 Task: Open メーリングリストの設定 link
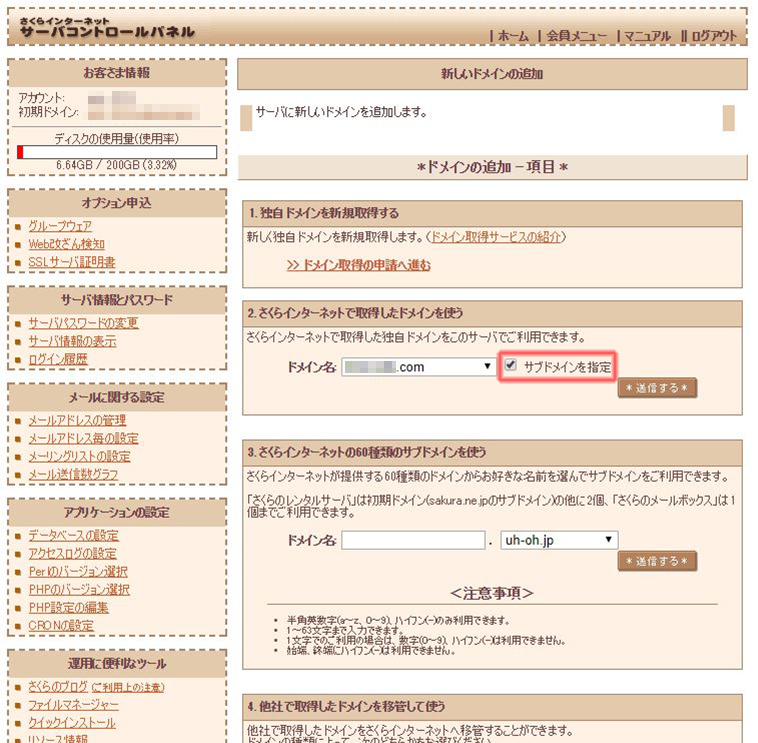pos(79,456)
